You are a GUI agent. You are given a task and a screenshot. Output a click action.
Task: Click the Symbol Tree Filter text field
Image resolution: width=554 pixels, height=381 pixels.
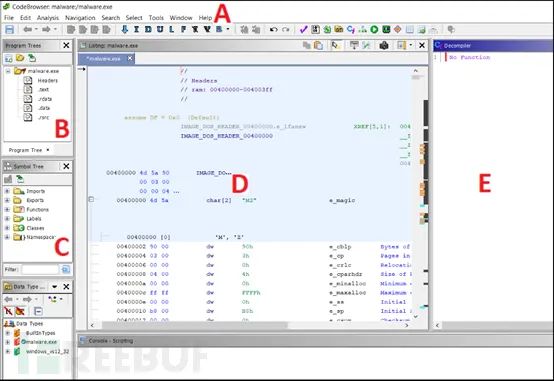pos(40,269)
